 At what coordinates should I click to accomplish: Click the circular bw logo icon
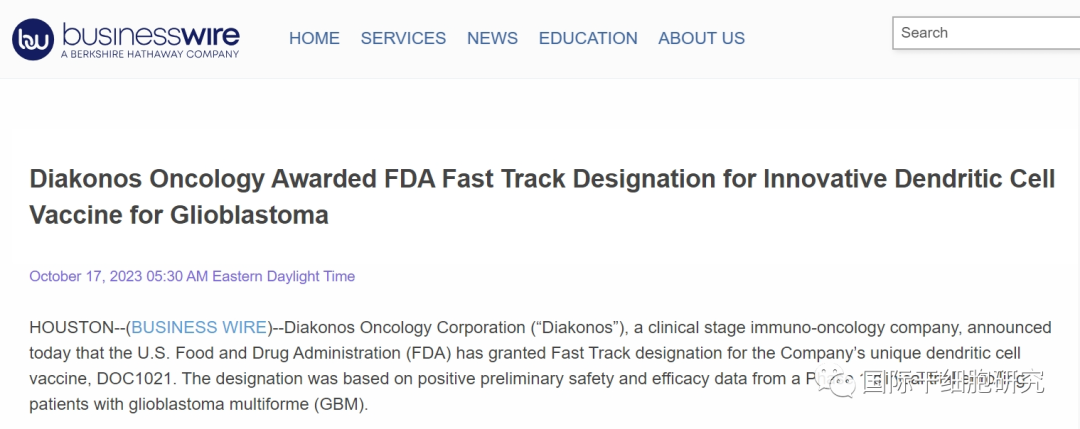pos(35,40)
